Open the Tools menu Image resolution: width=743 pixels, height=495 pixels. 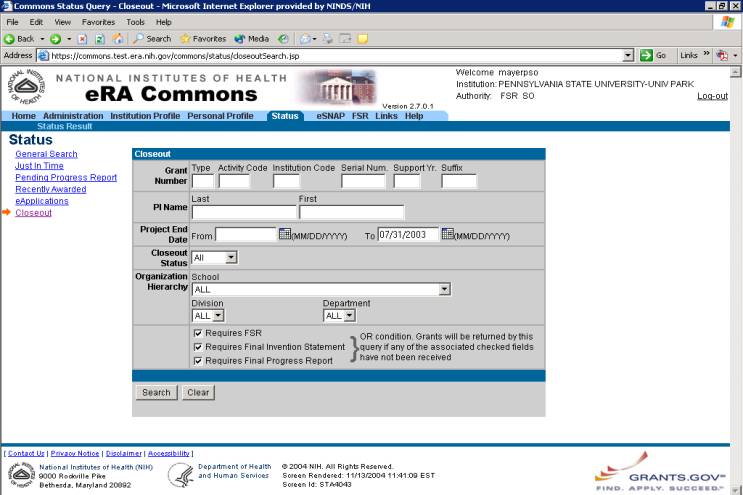pos(135,22)
